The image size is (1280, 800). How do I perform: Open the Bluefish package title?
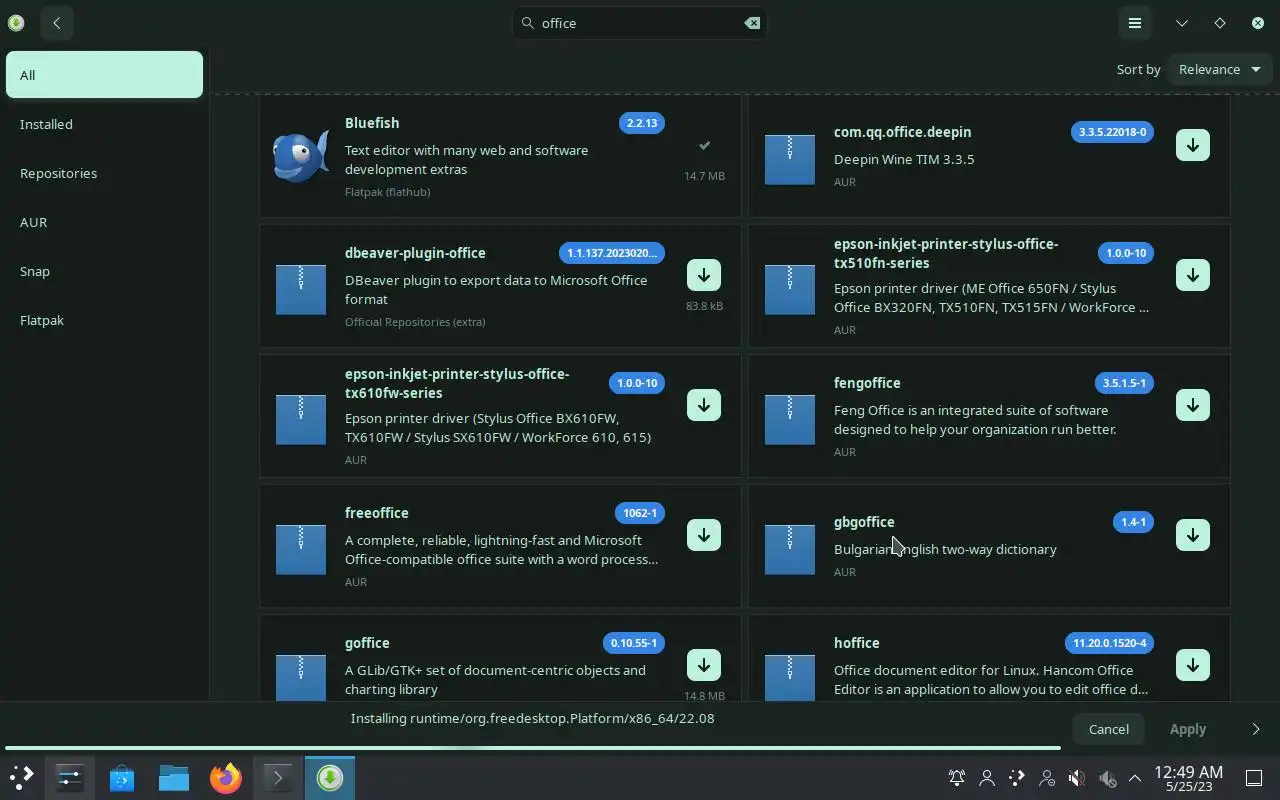372,123
